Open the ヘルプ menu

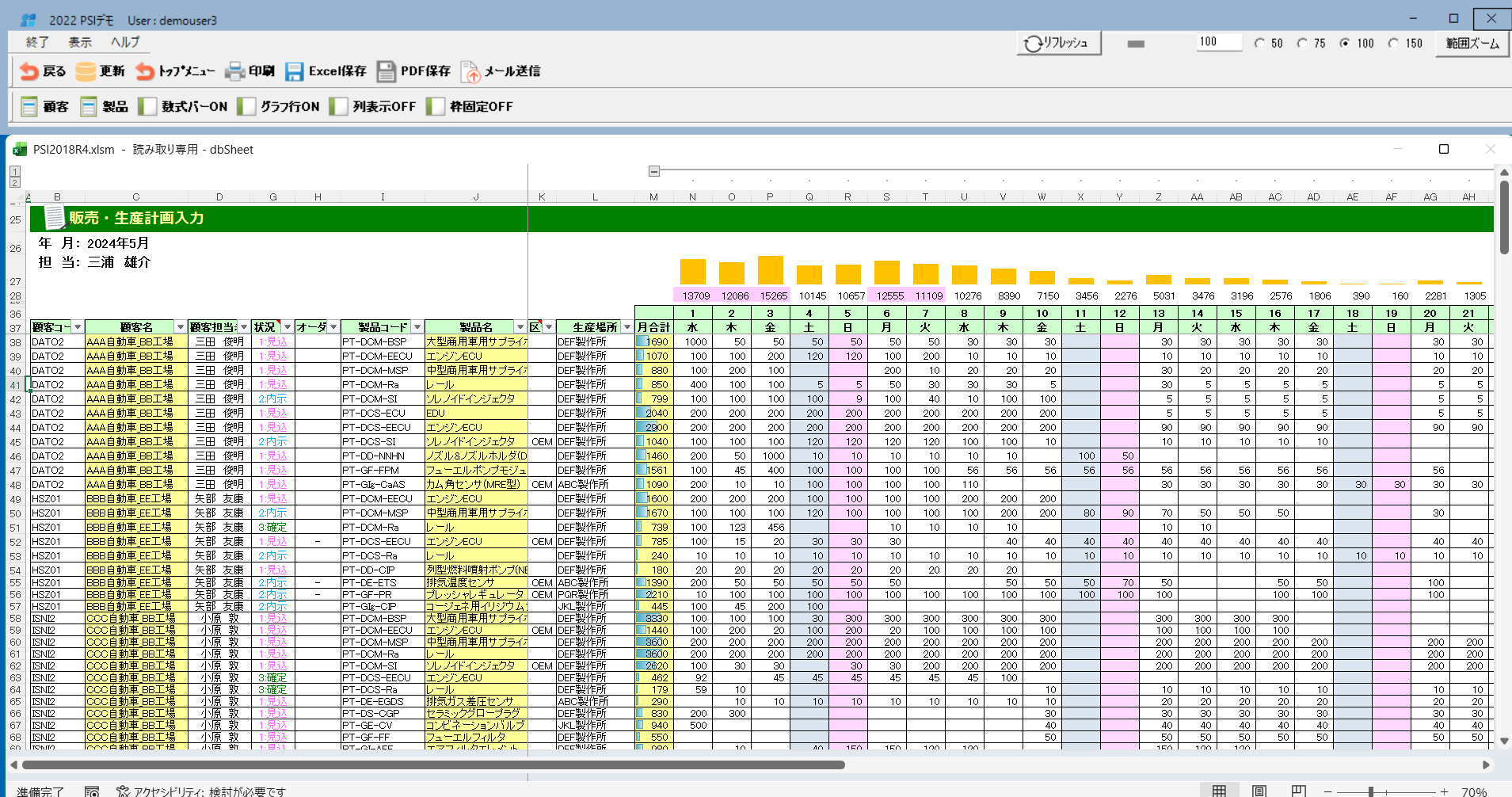click(125, 42)
